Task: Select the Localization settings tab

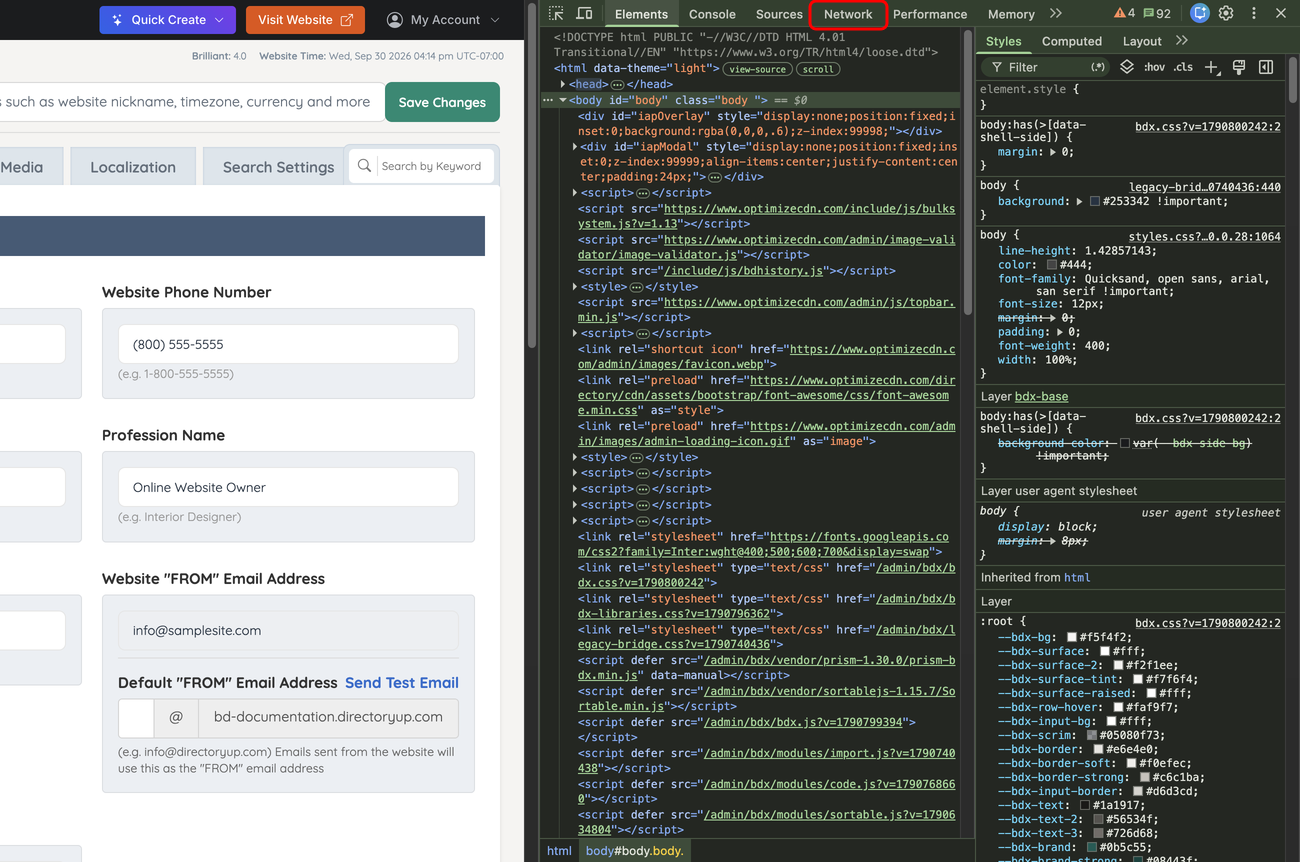Action: (133, 167)
